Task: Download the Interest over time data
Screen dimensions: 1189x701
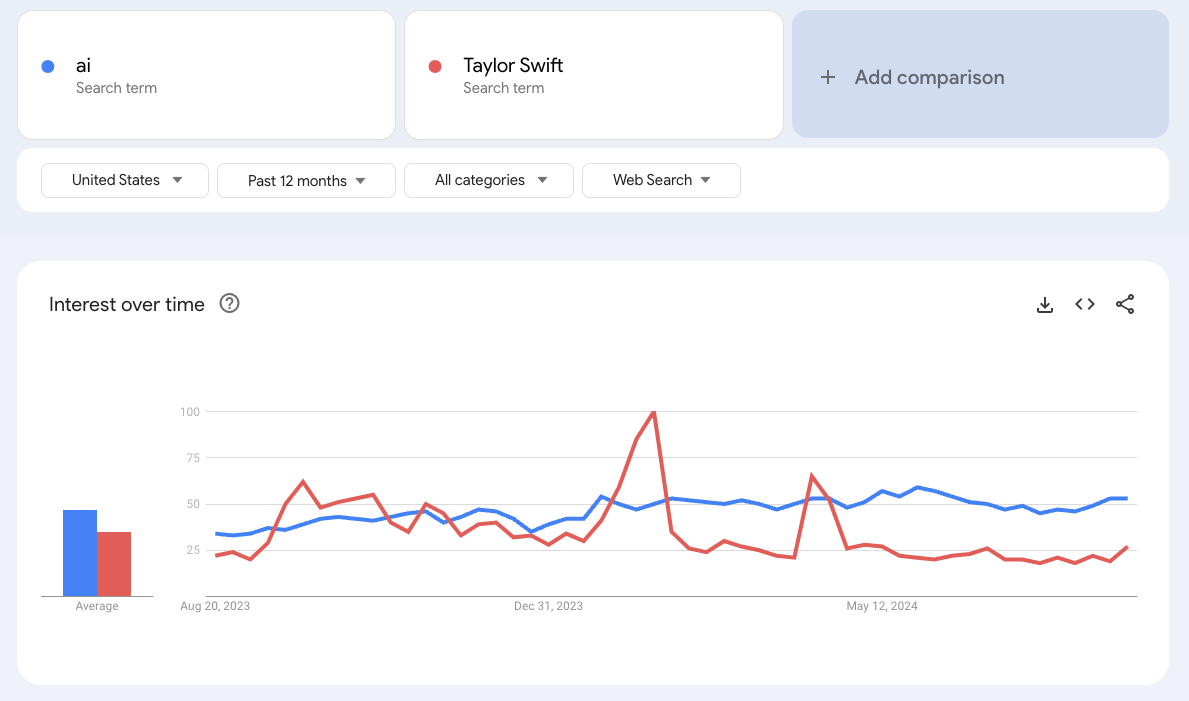Action: click(x=1045, y=305)
